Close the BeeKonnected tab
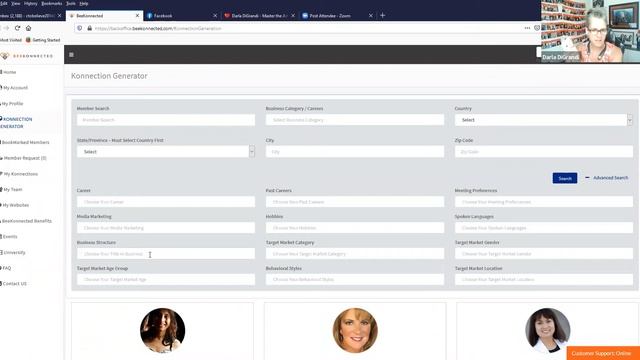Viewport: 640px width, 360px height. tap(137, 16)
